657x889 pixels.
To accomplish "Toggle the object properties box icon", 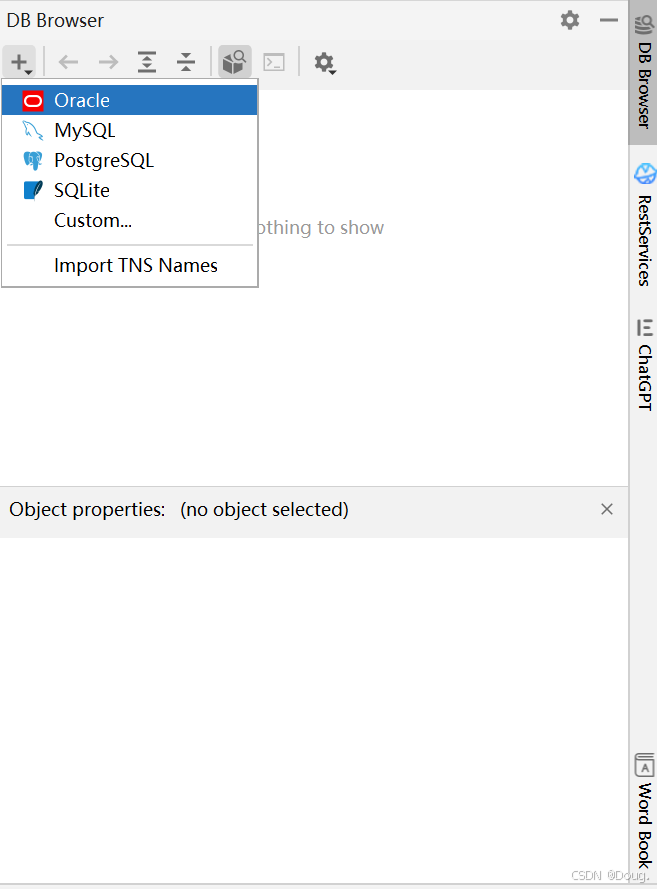I will click(235, 62).
